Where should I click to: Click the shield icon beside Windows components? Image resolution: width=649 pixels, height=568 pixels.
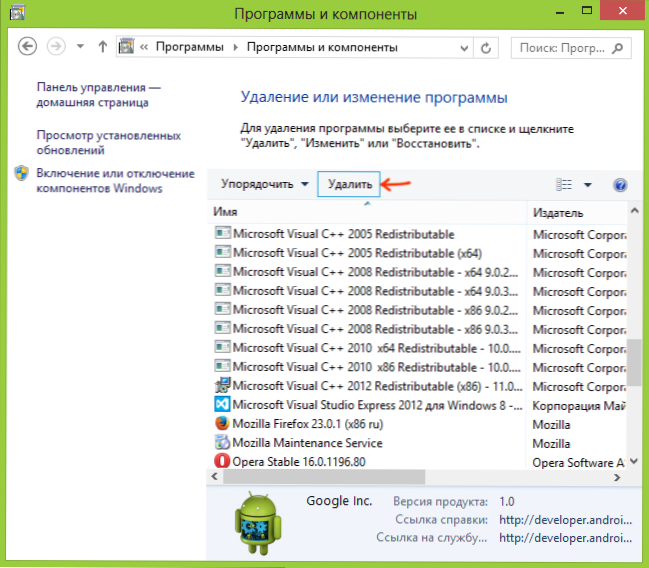22,173
